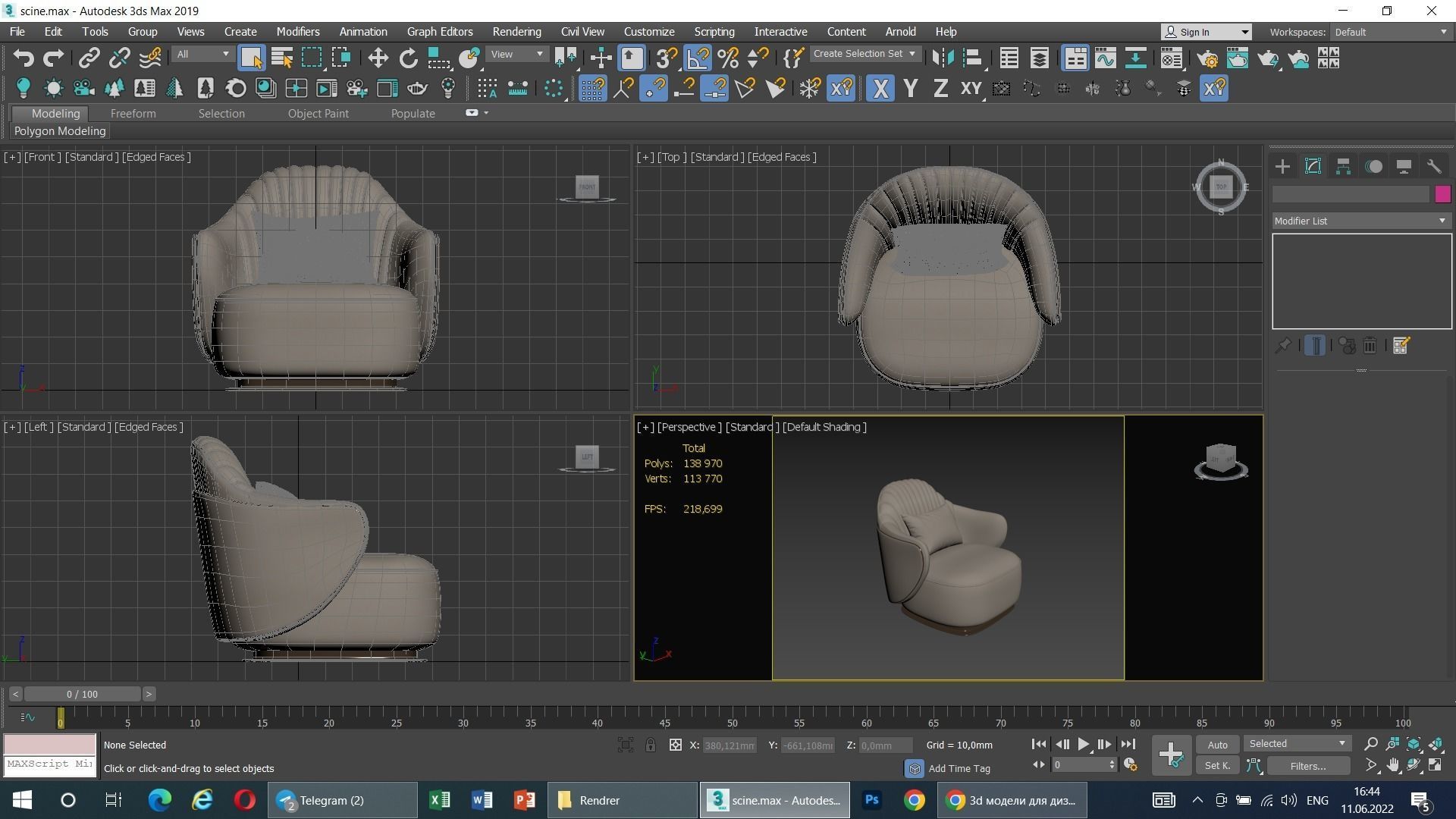This screenshot has height=819, width=1456.
Task: Toggle Auto Key mode
Action: point(1217,745)
